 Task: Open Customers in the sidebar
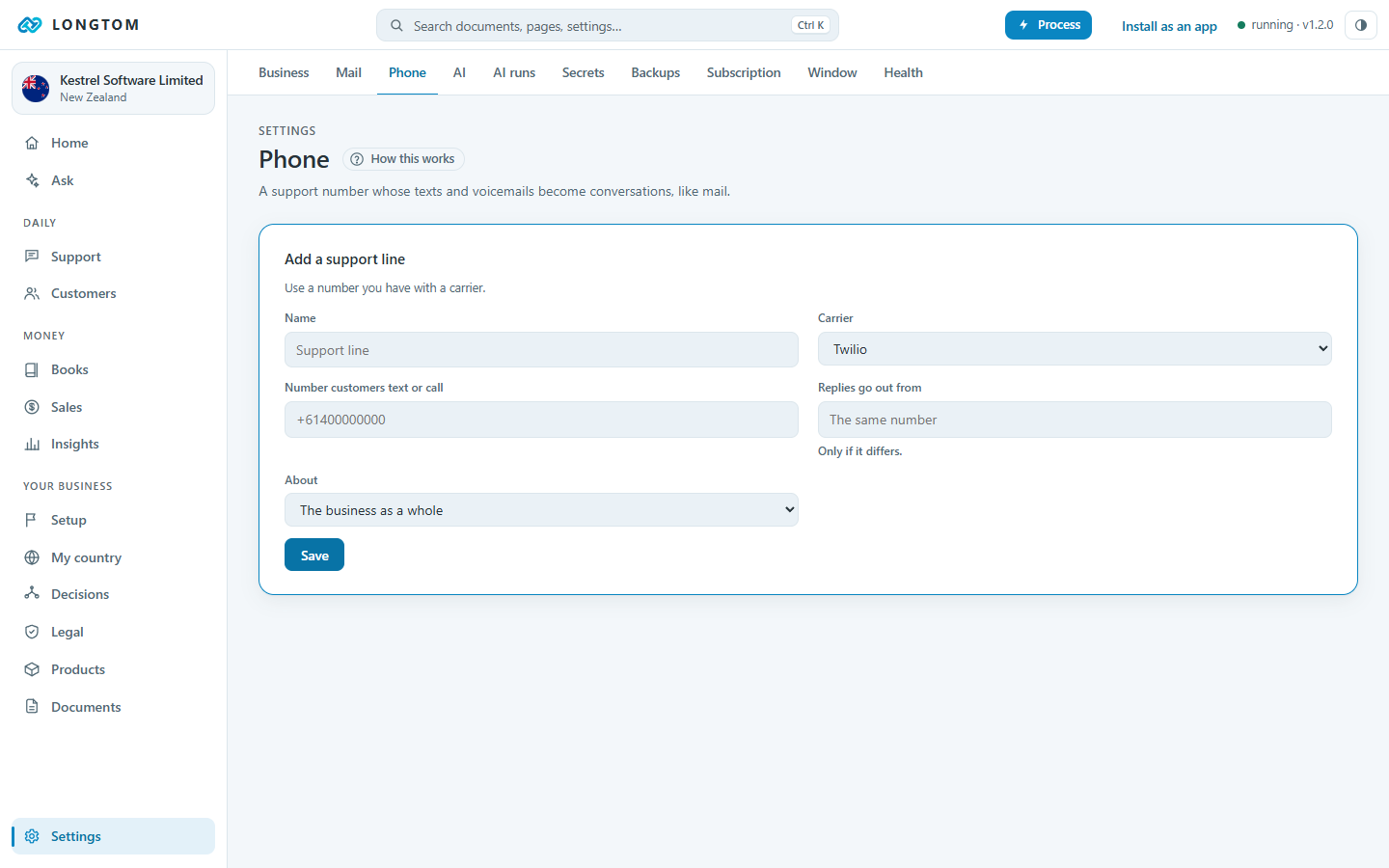113,293
